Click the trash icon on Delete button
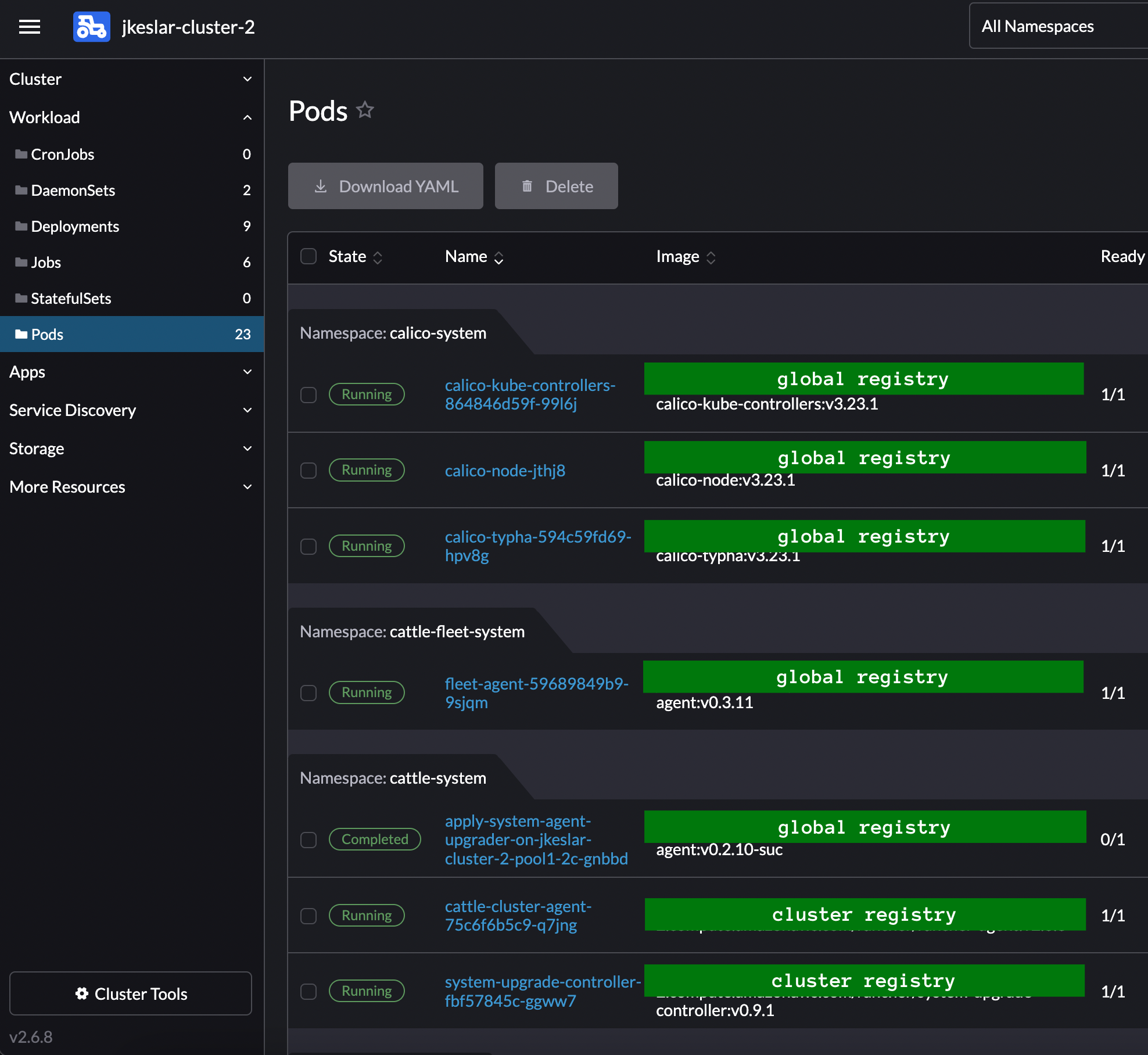1148x1055 pixels. point(526,186)
